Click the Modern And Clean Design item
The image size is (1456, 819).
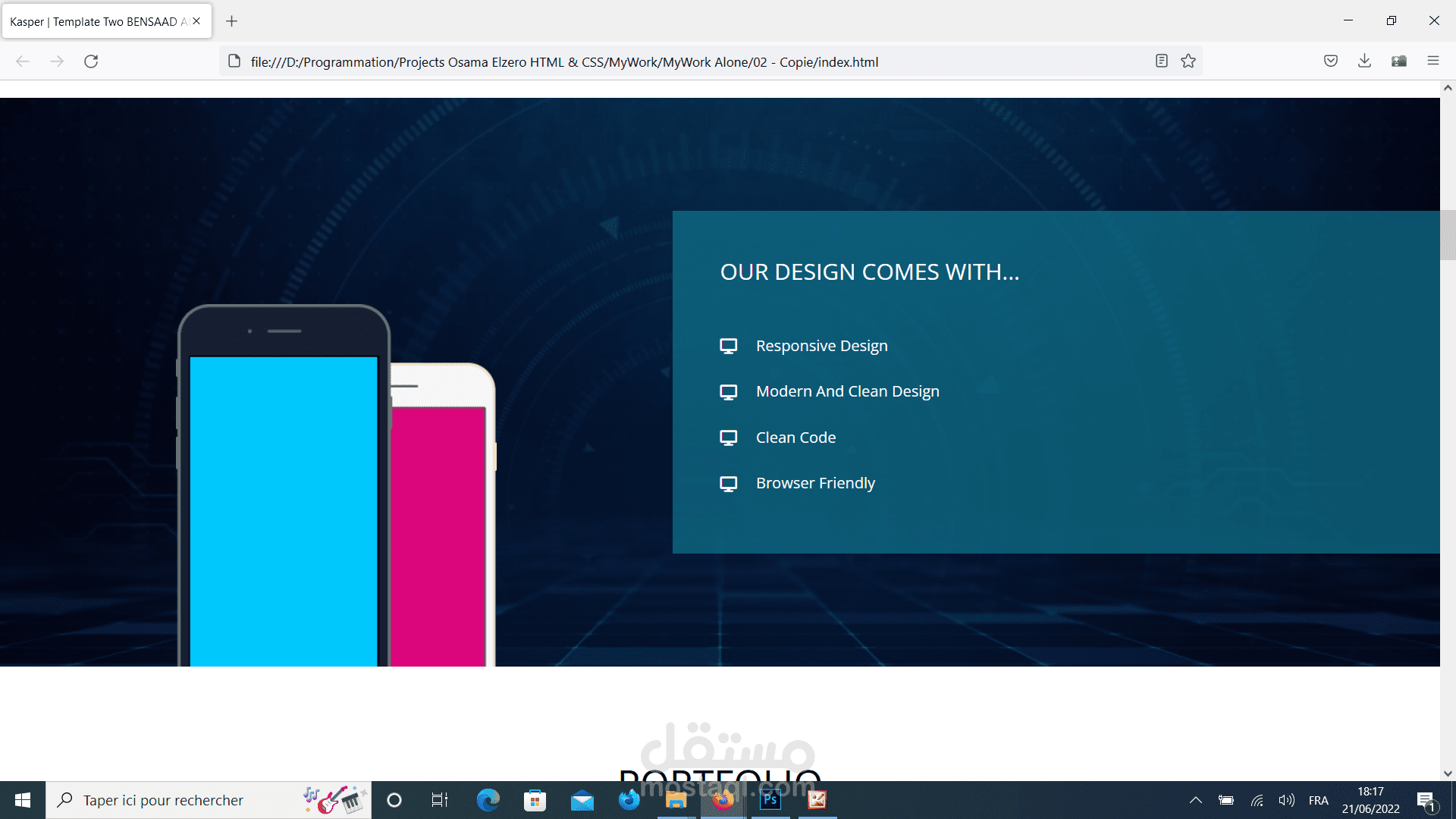(847, 391)
